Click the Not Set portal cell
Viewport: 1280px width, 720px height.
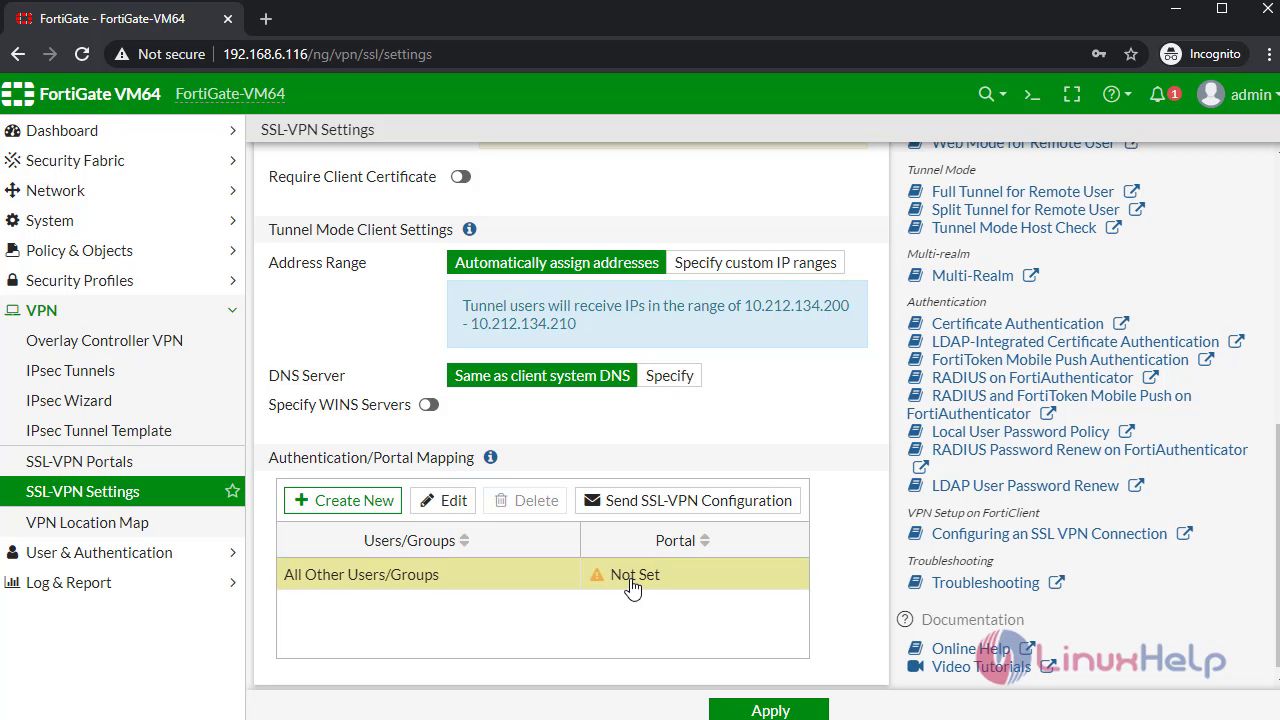coord(695,574)
